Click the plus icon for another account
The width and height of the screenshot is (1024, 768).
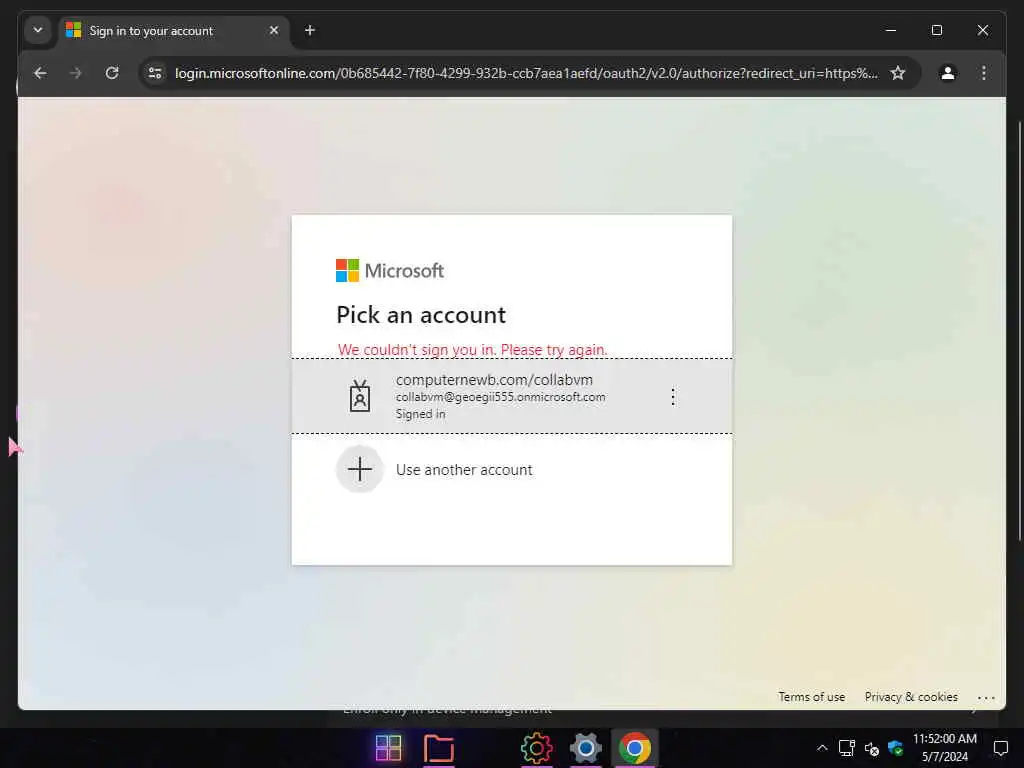tap(360, 469)
